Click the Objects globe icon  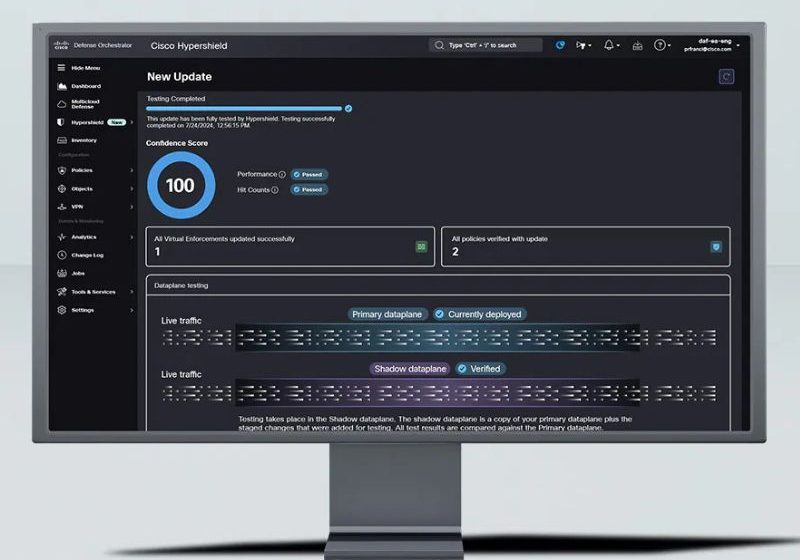[62, 189]
